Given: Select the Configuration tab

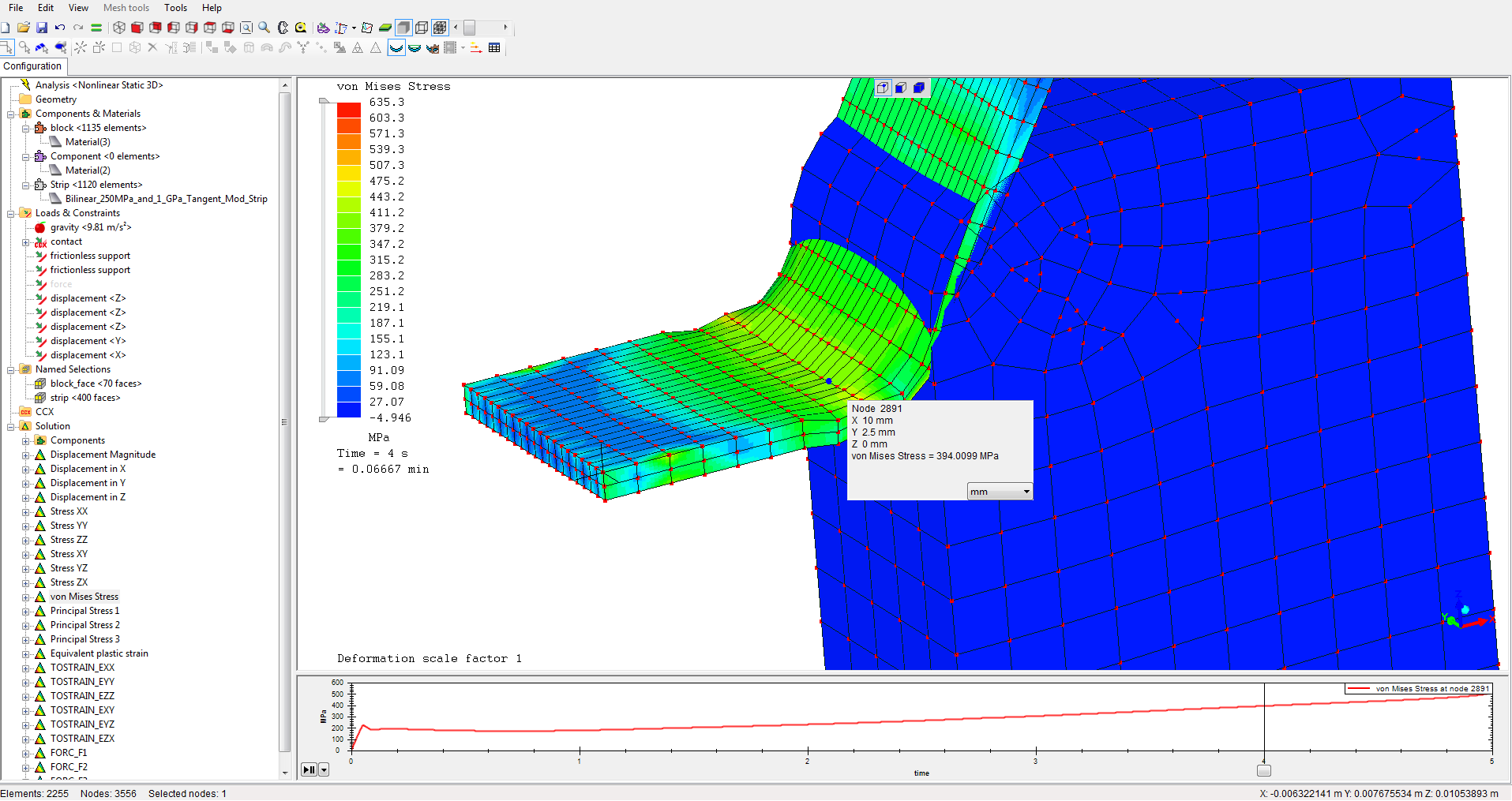Looking at the screenshot, I should (32, 66).
